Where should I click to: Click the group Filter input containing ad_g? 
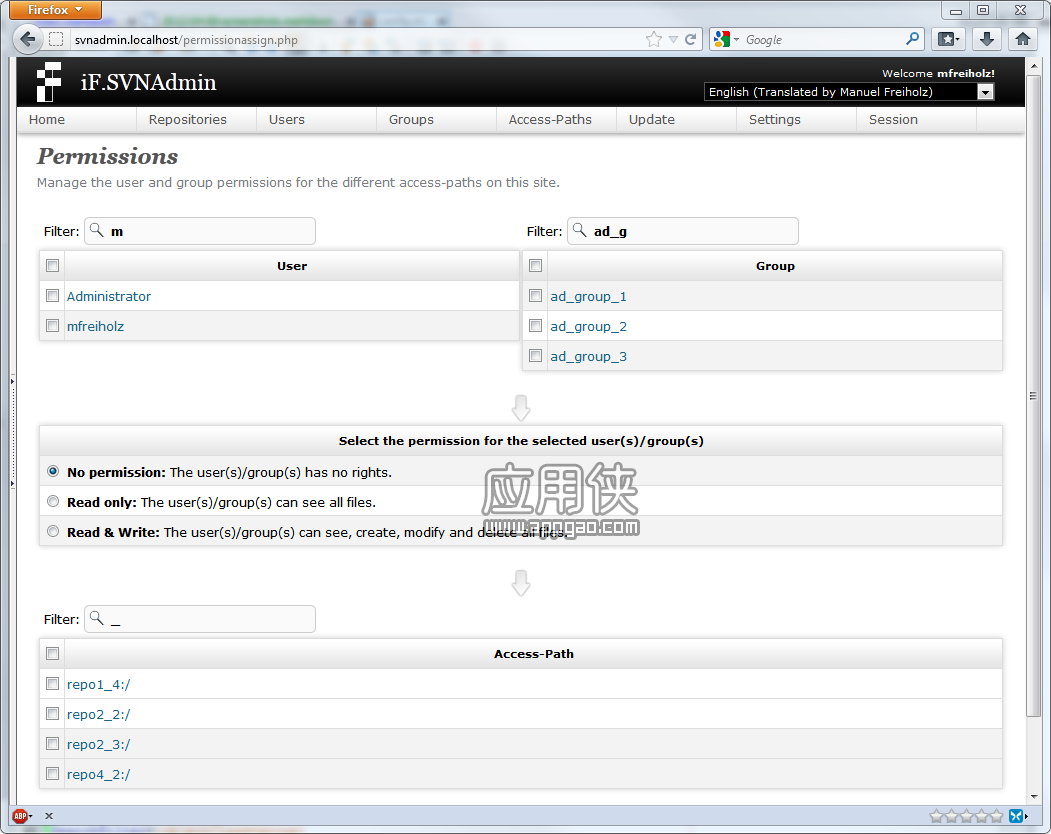(683, 231)
